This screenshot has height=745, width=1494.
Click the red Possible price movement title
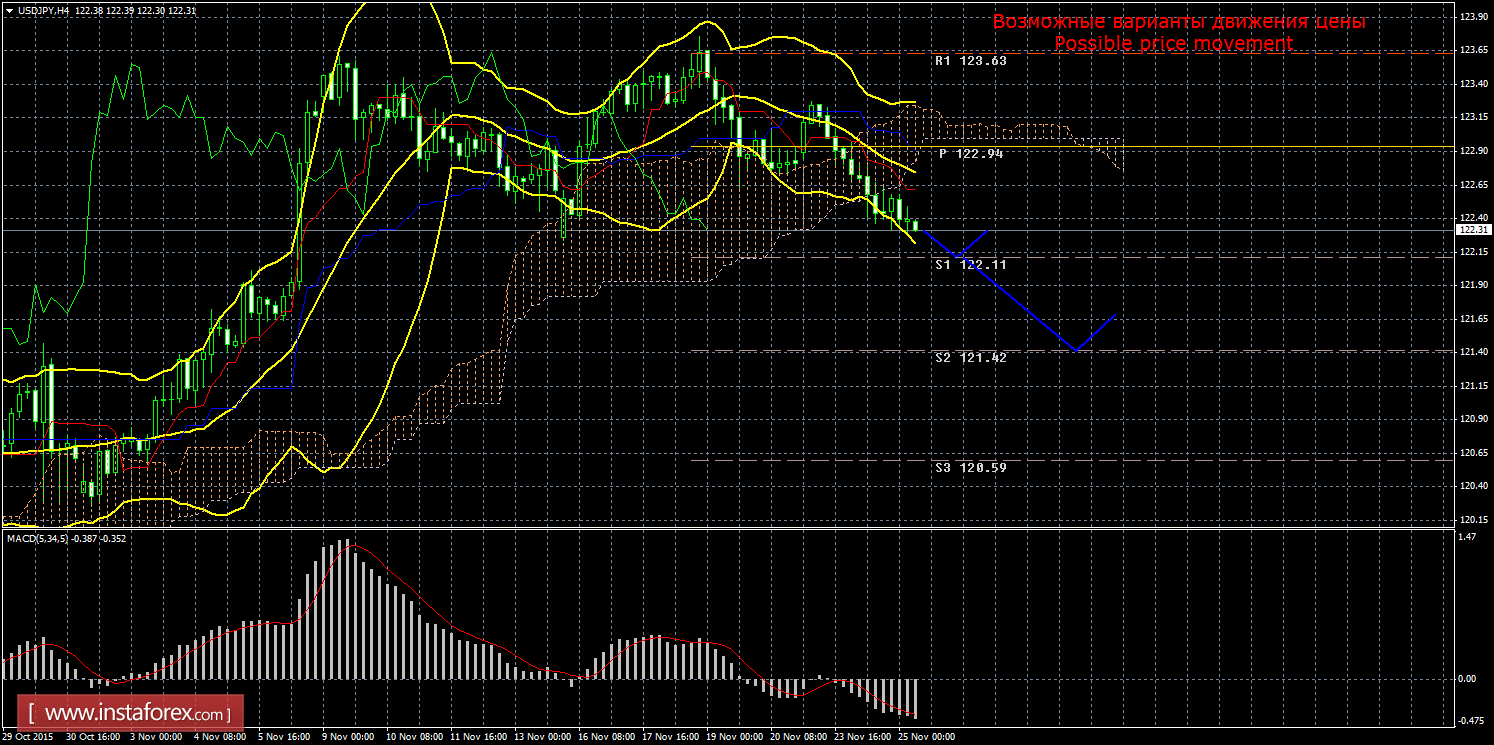pyautogui.click(x=1173, y=44)
